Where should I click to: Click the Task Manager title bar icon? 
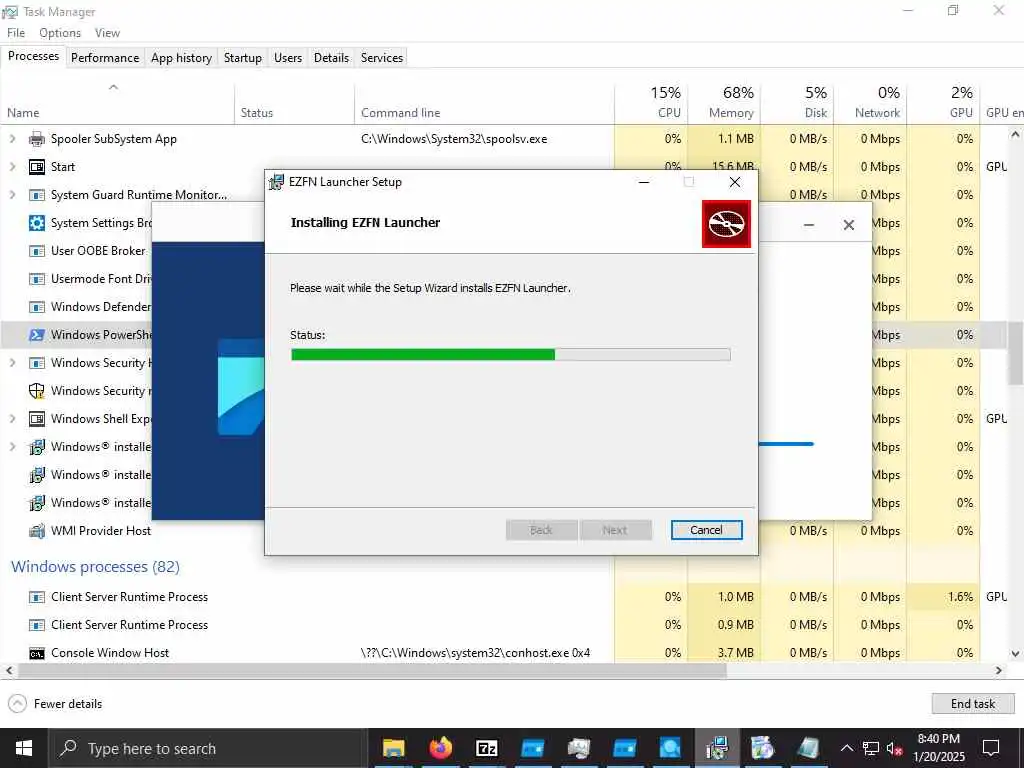pyautogui.click(x=10, y=12)
